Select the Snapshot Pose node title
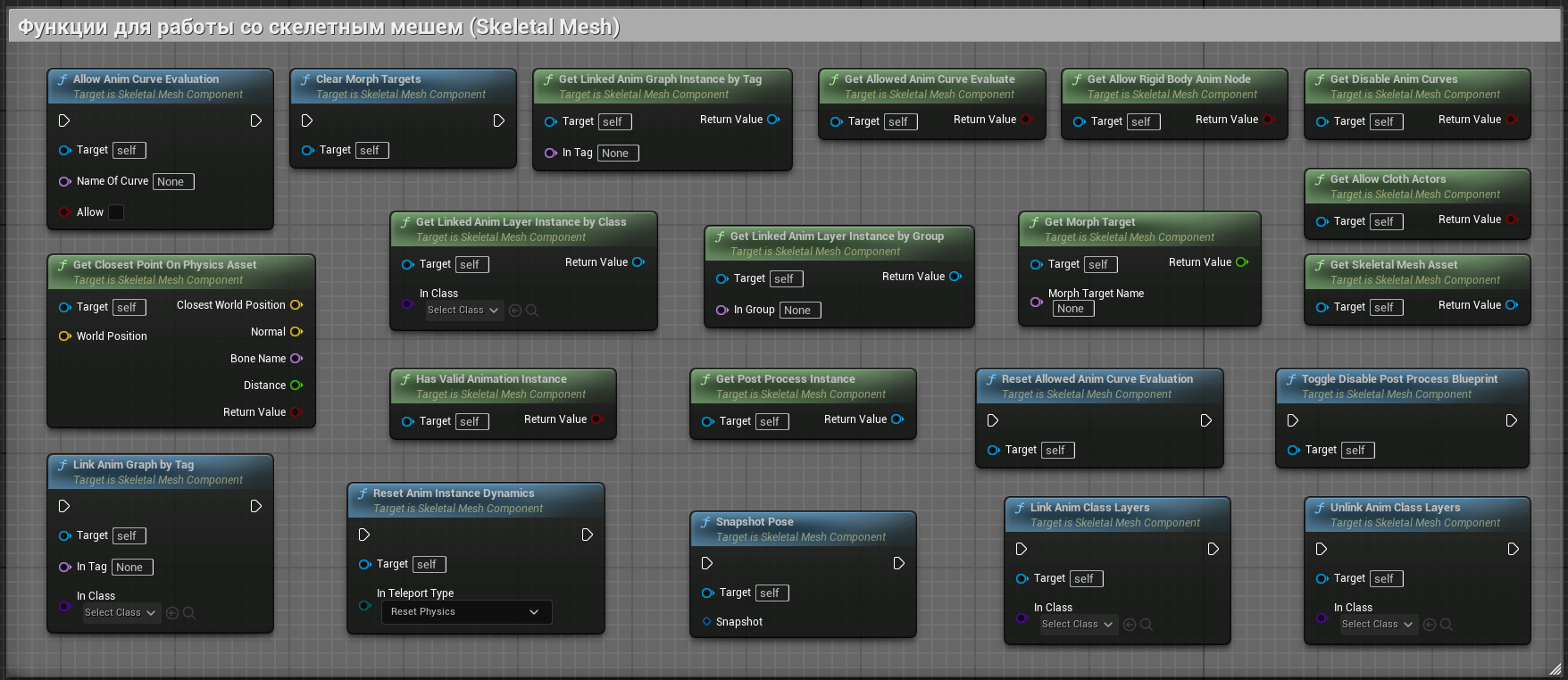 [x=755, y=522]
